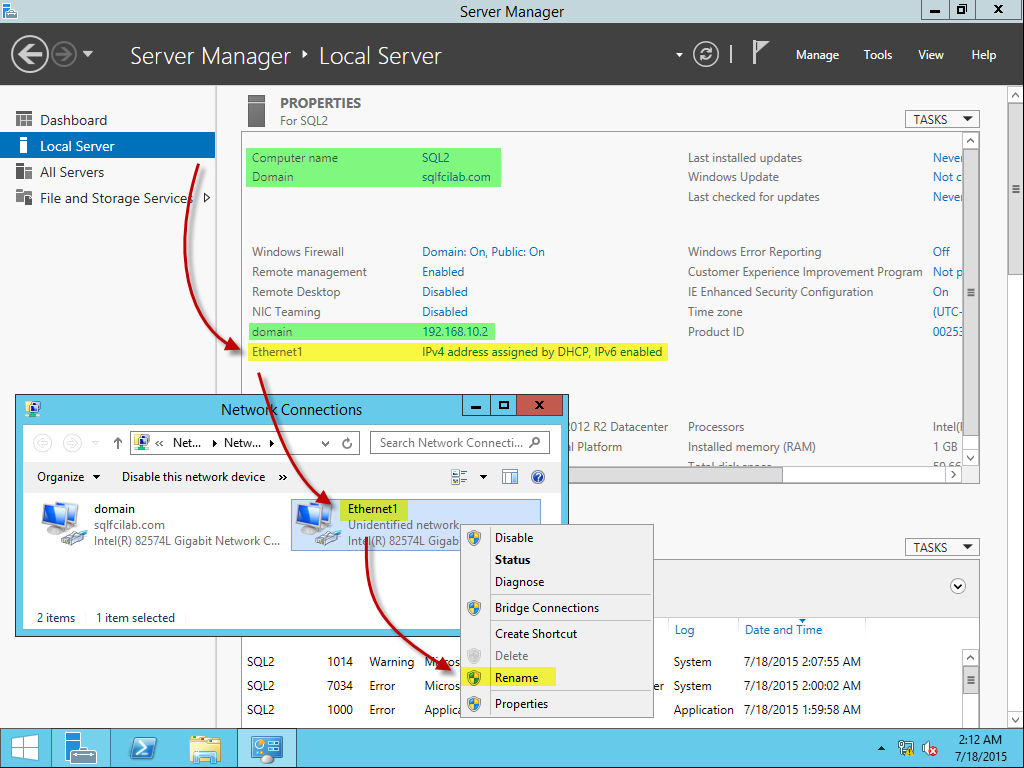
Task: Click Remote management Enabled link
Action: [443, 272]
